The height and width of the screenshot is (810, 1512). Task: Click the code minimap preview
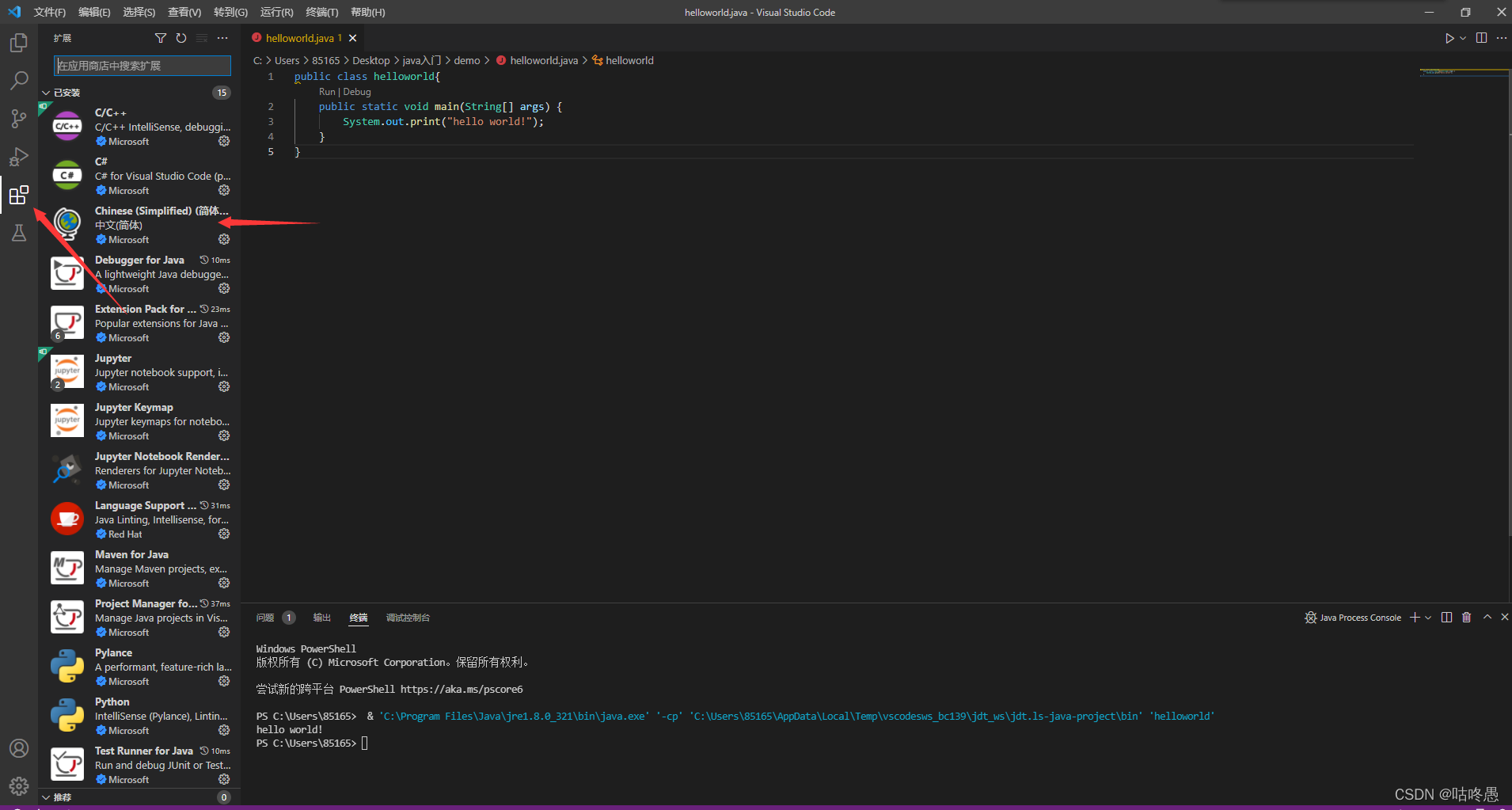(1463, 72)
